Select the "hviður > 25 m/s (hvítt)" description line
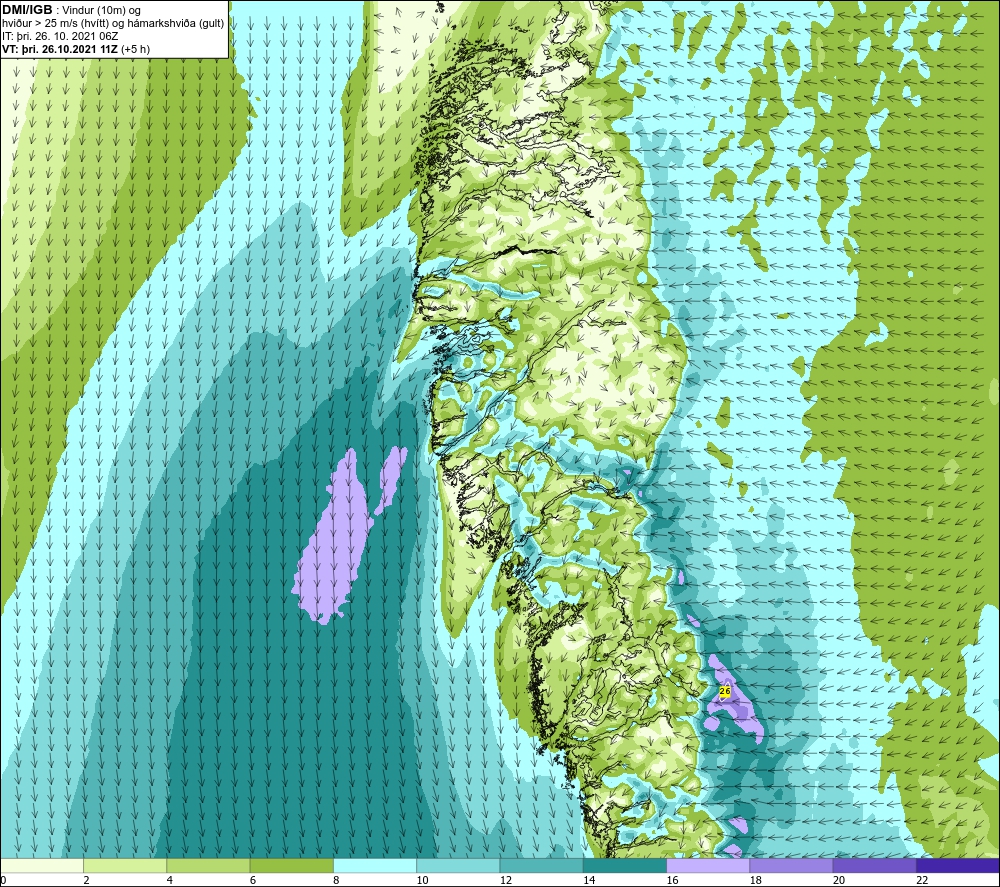Screen dimensions: 1000x887 tap(113, 24)
